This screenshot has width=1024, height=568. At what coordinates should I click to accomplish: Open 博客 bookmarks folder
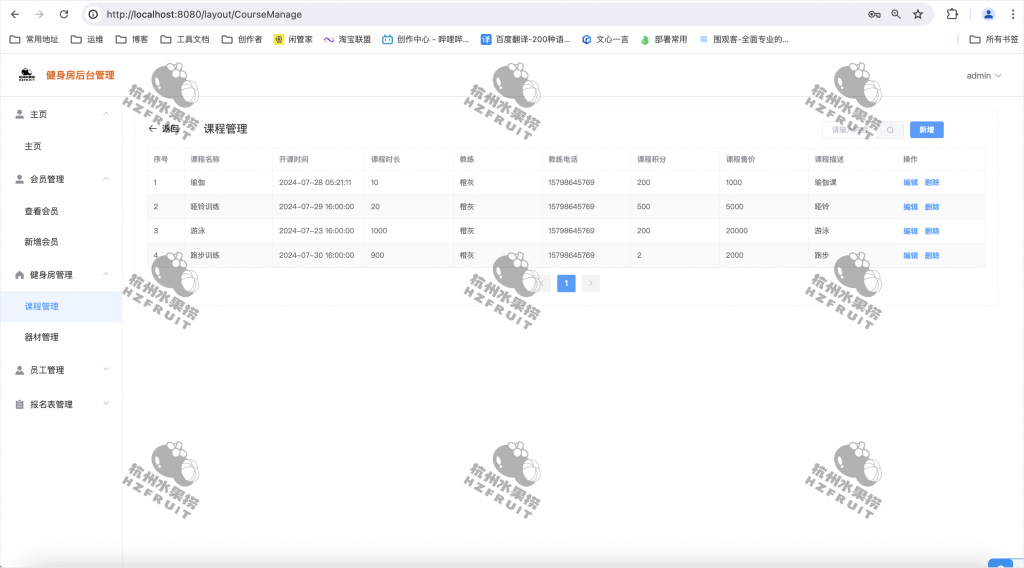tap(132, 39)
